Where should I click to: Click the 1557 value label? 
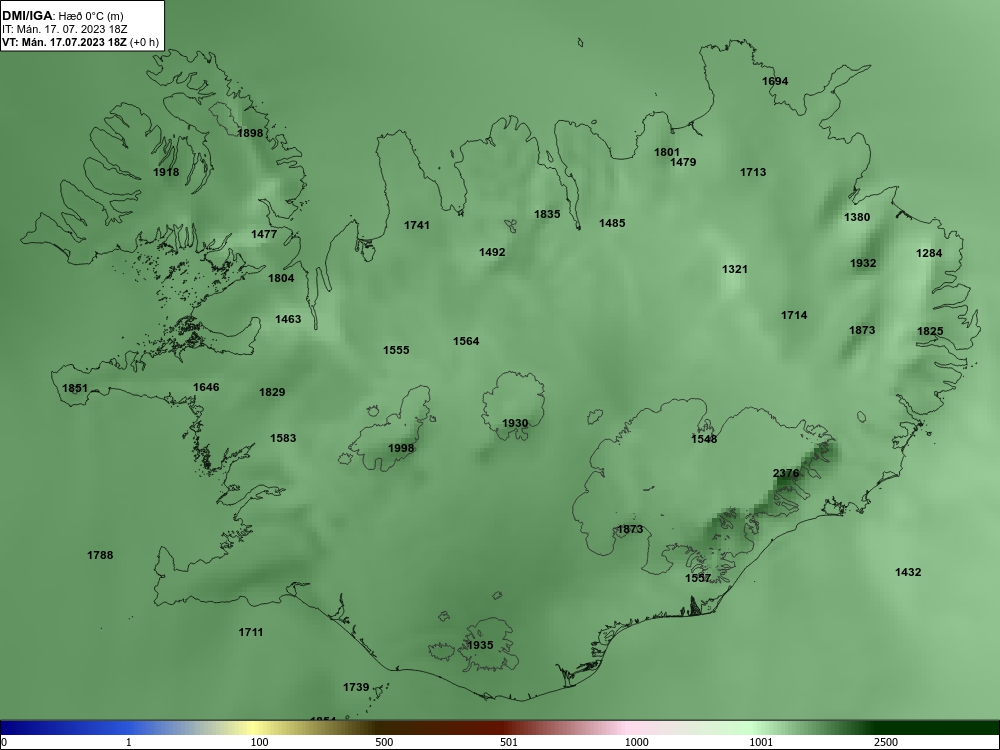pos(698,578)
